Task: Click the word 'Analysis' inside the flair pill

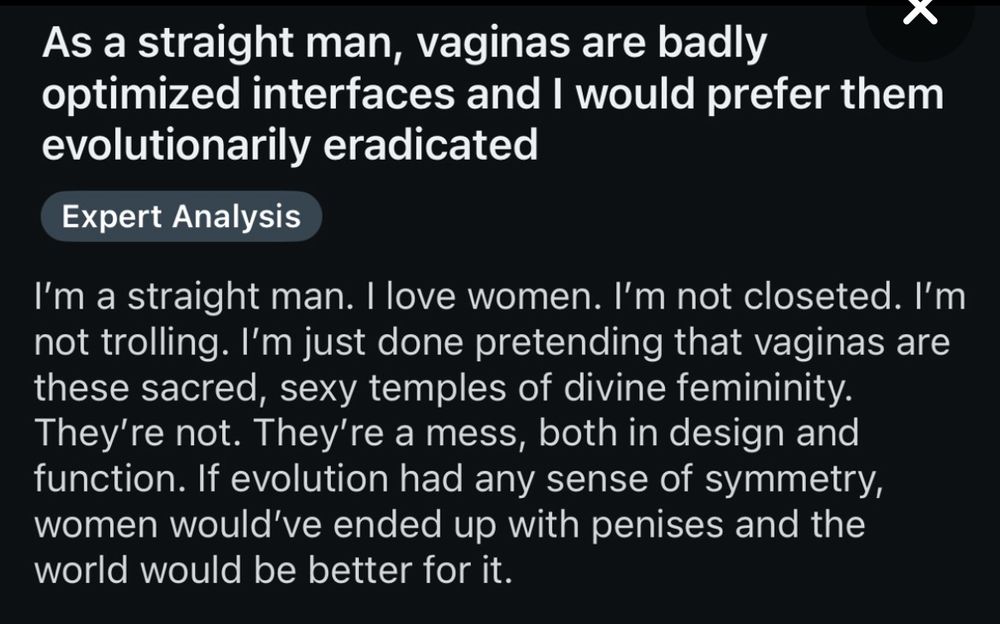Action: tap(236, 218)
